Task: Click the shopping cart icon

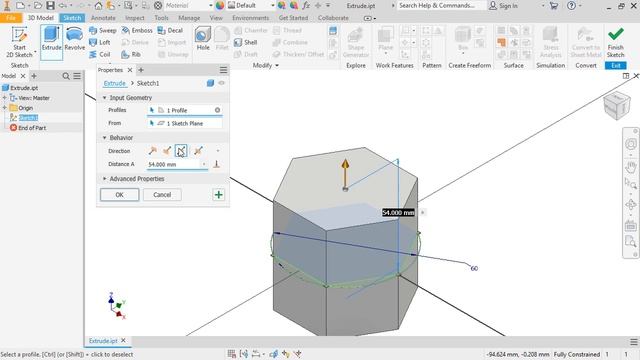Action: (553, 6)
